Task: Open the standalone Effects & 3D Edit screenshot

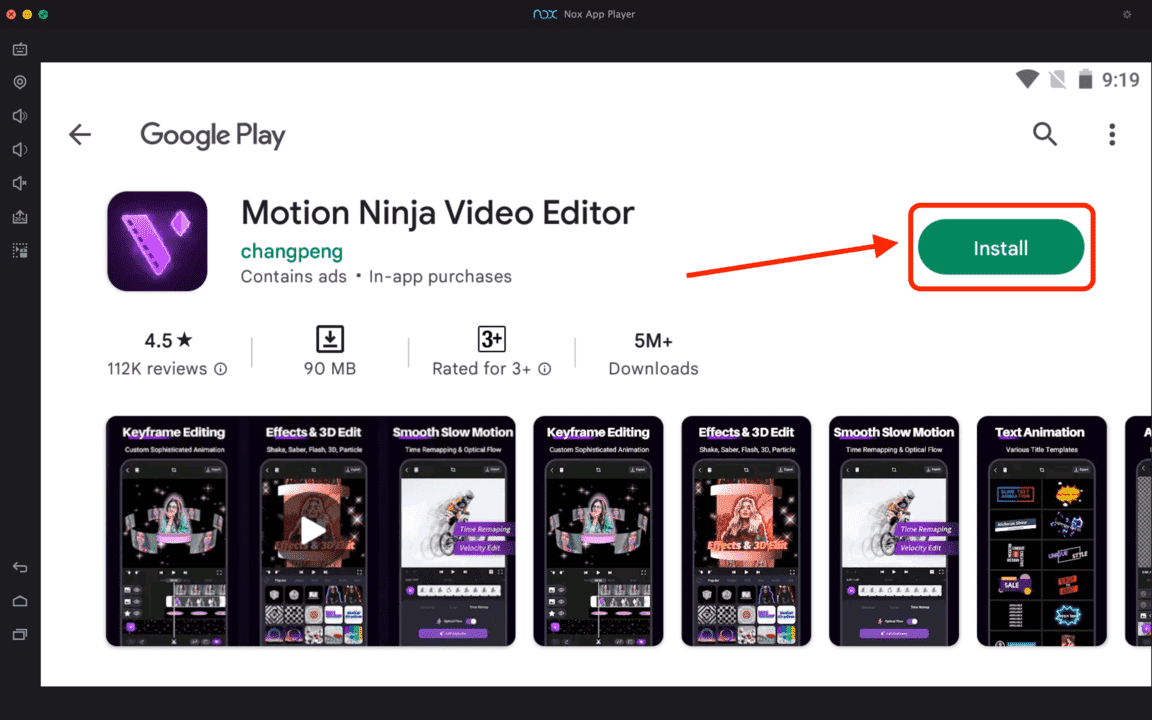Action: pos(746,531)
